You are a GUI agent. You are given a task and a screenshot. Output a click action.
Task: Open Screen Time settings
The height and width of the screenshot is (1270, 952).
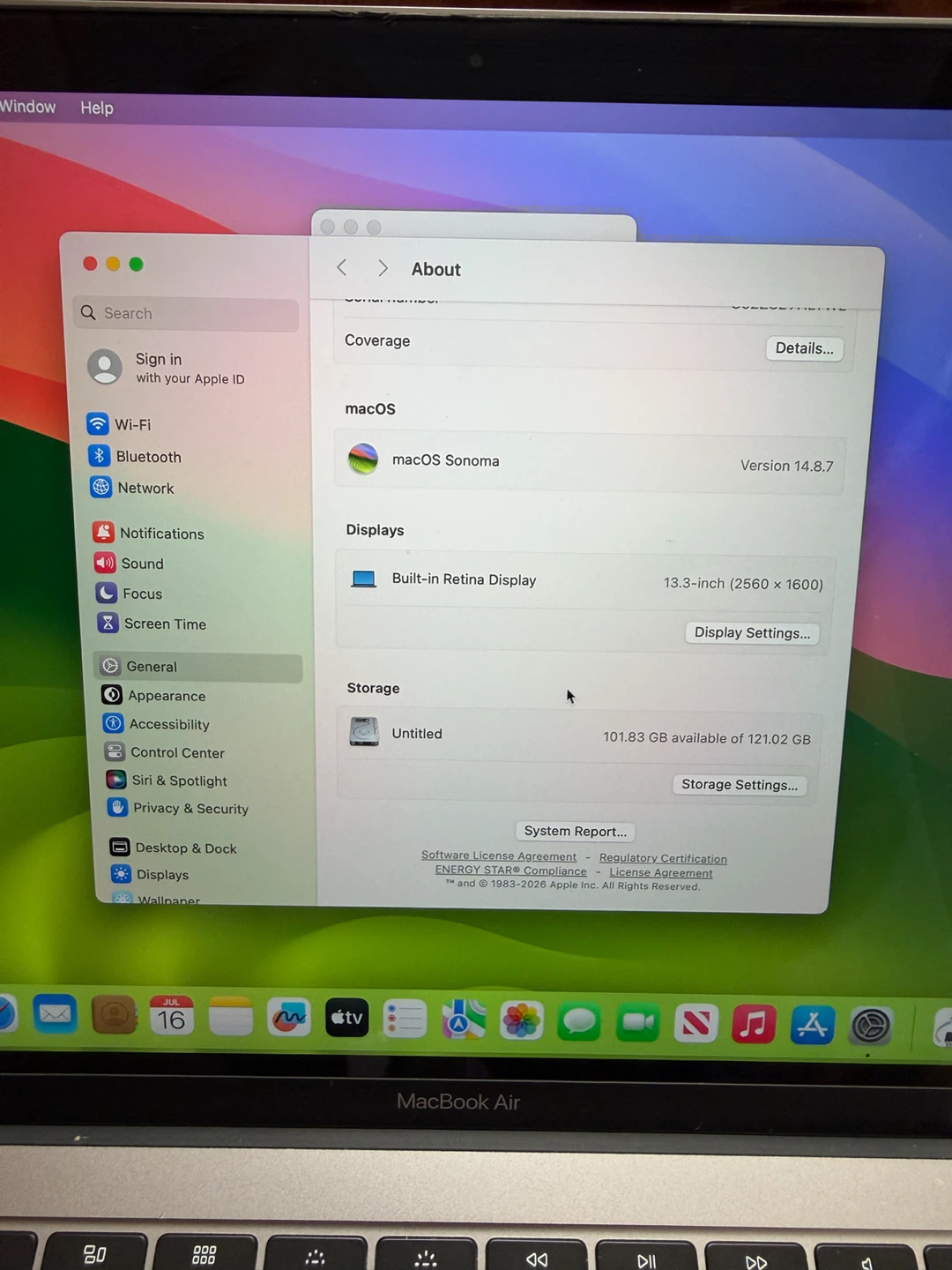point(152,624)
